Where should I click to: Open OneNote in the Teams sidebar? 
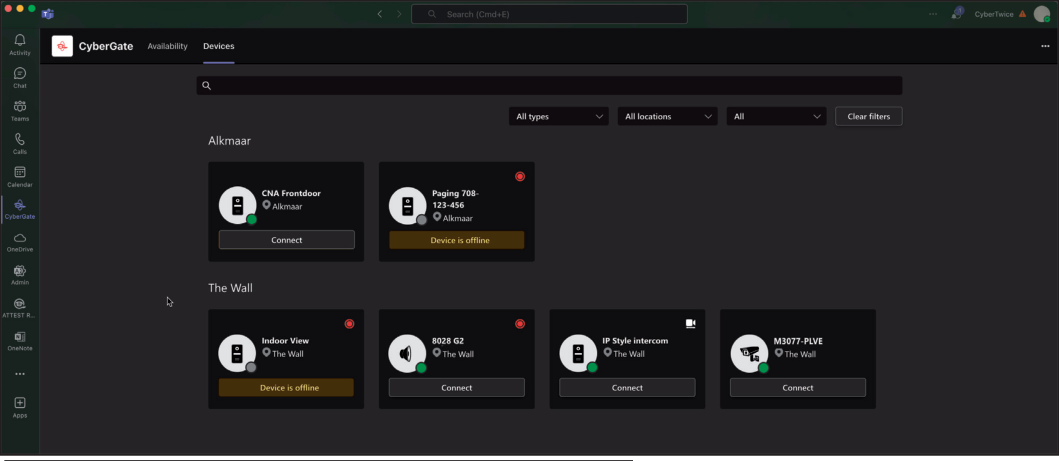tap(20, 341)
